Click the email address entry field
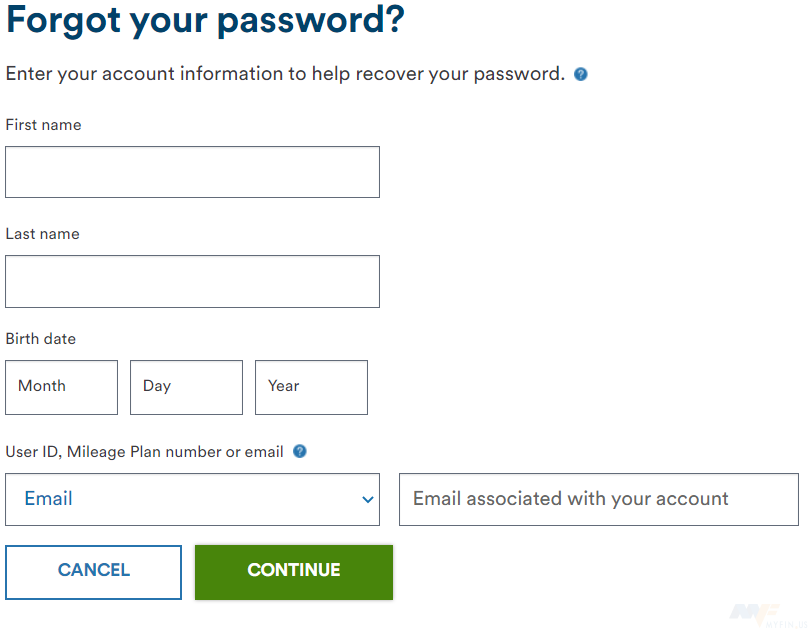 598,499
